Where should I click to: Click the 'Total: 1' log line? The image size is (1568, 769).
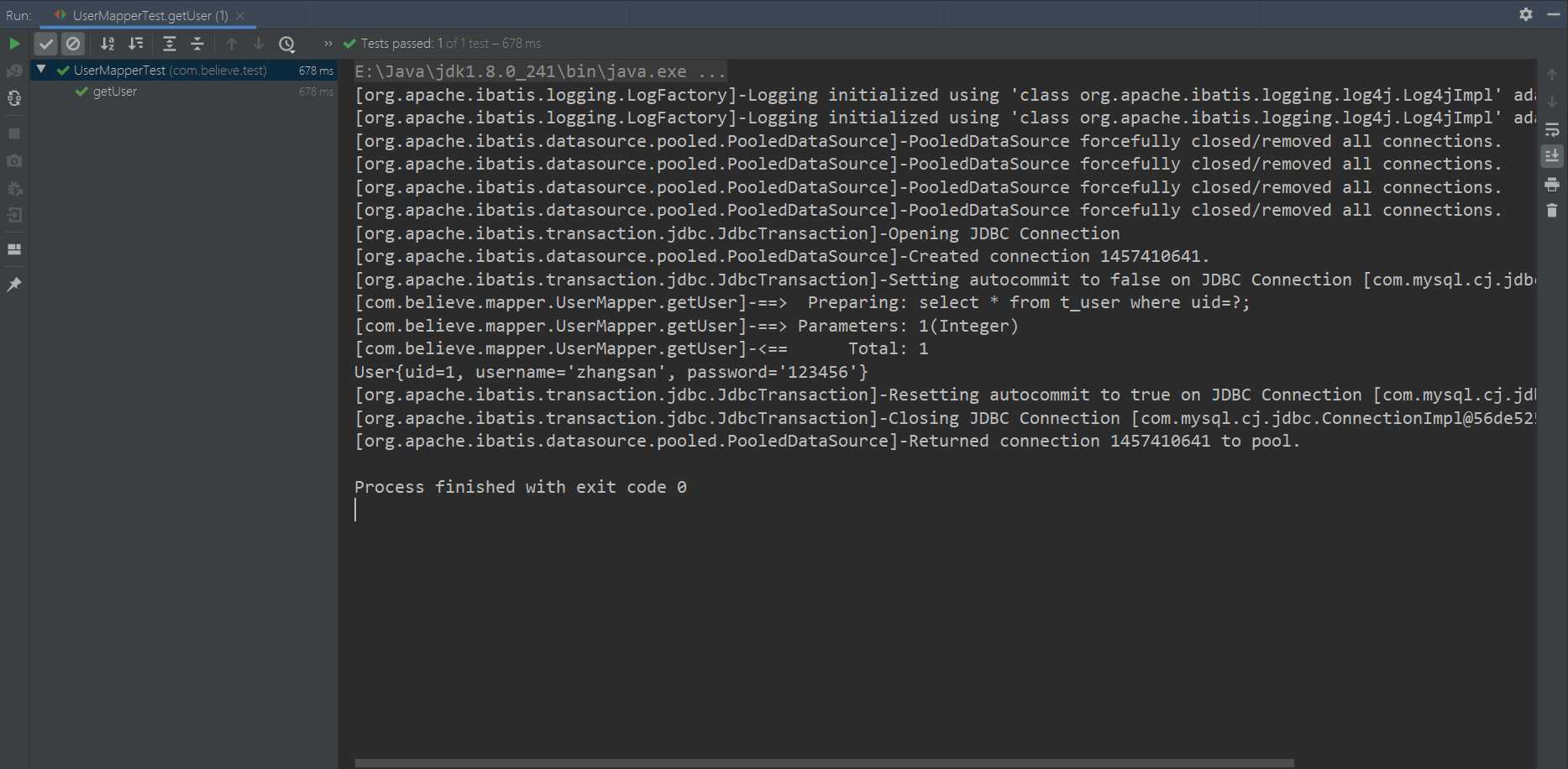(642, 348)
